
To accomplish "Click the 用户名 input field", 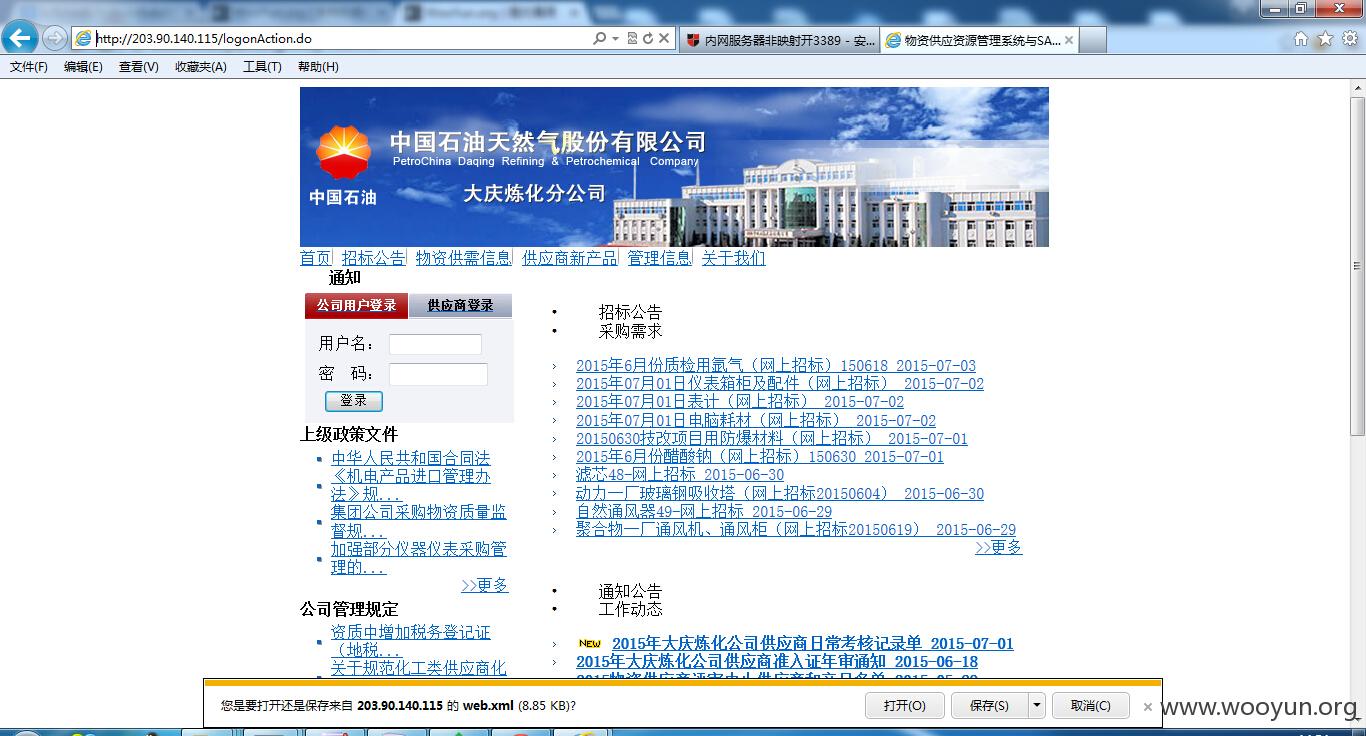I will pyautogui.click(x=435, y=344).
